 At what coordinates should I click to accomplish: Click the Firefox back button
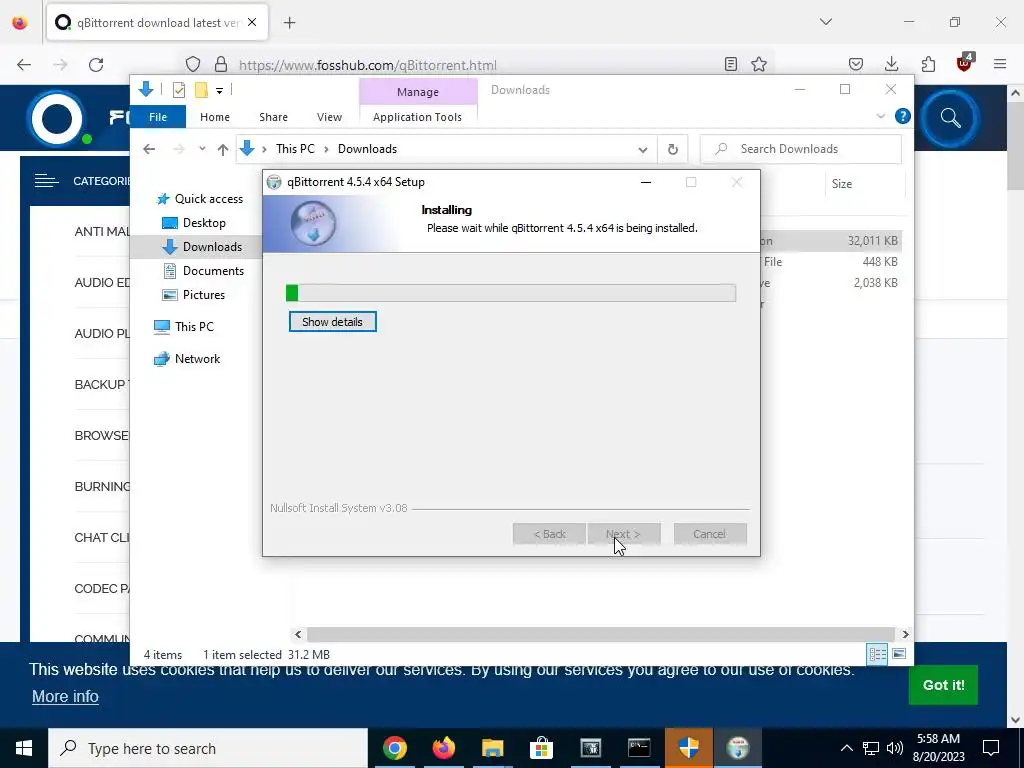[24, 65]
